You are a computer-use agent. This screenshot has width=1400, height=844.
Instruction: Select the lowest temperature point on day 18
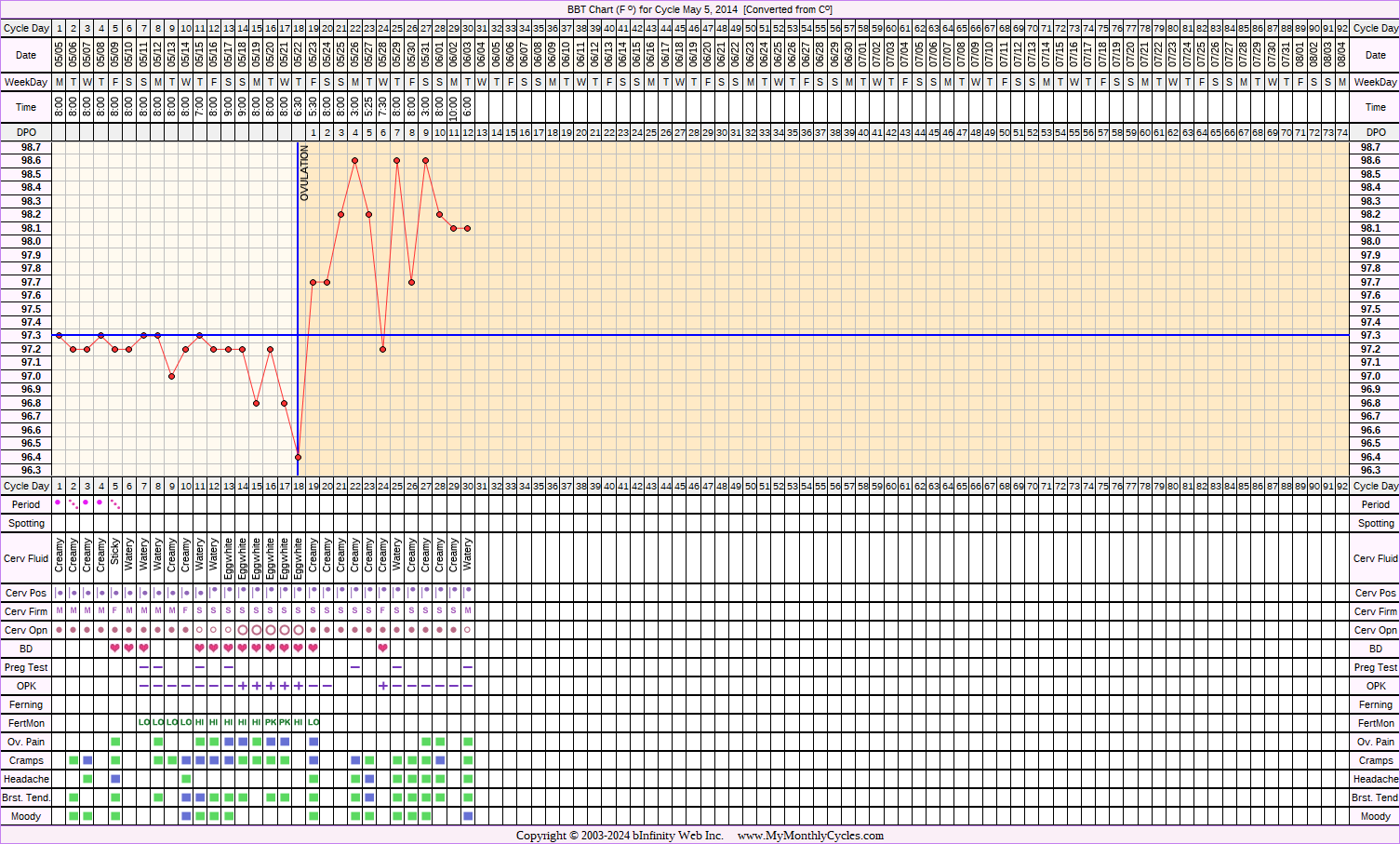[299, 457]
